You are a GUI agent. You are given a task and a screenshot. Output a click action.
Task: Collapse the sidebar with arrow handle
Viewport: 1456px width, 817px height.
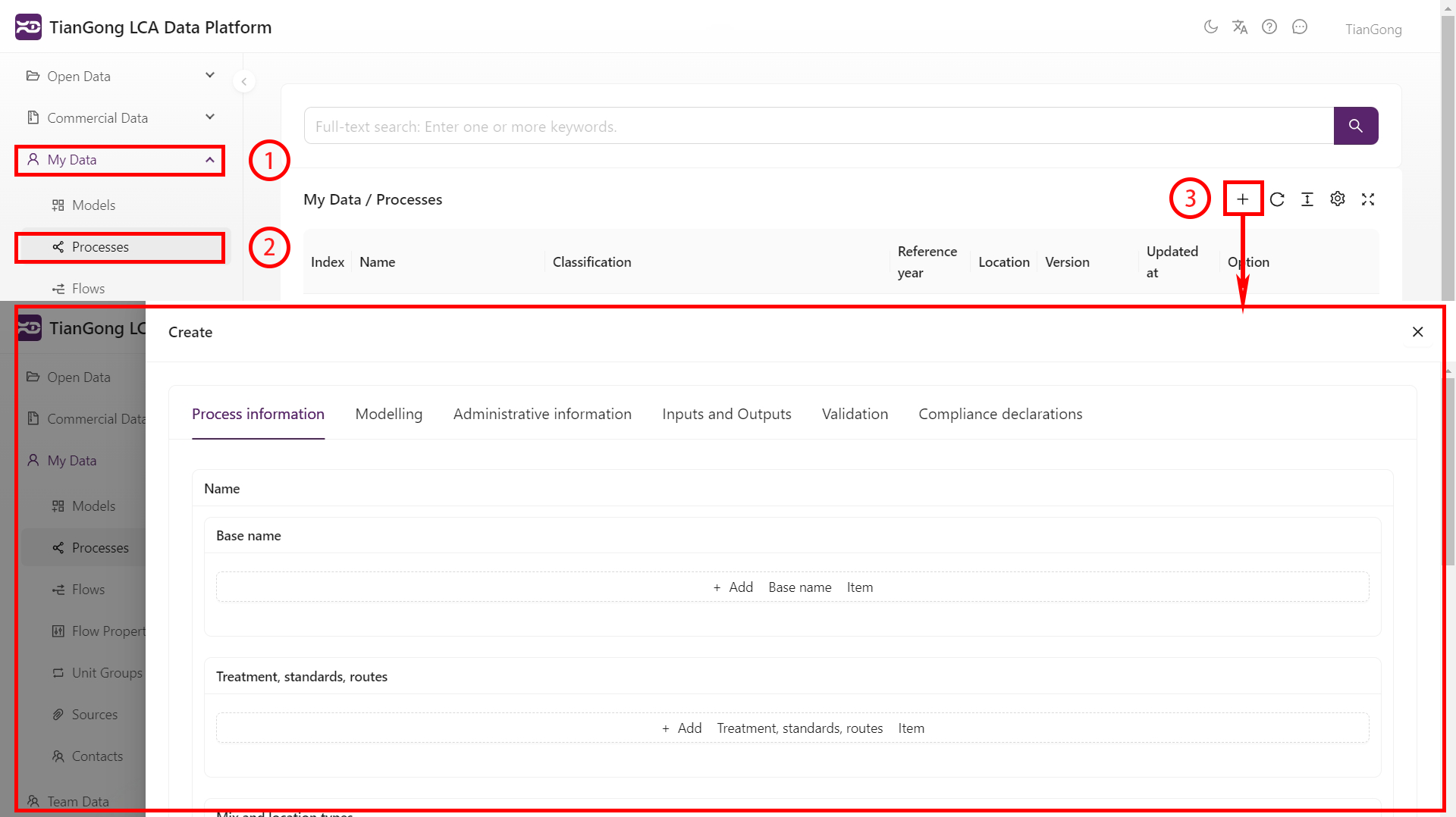click(244, 82)
